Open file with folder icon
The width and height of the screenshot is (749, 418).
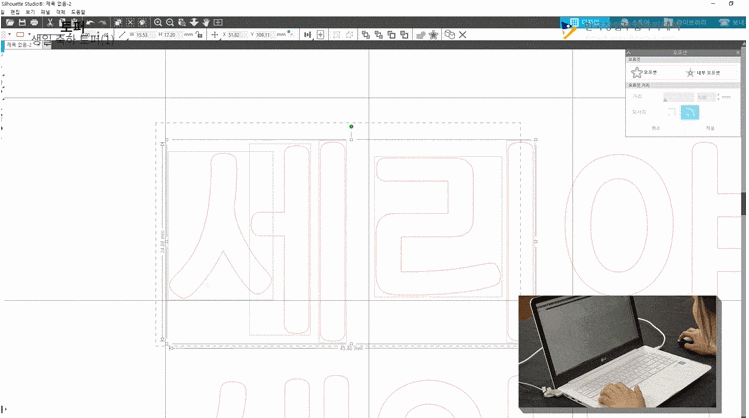(x=10, y=22)
